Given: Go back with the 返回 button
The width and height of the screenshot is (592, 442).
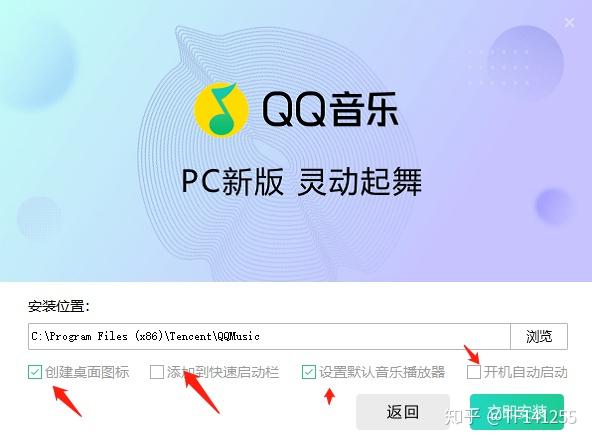Looking at the screenshot, I should 403,412.
